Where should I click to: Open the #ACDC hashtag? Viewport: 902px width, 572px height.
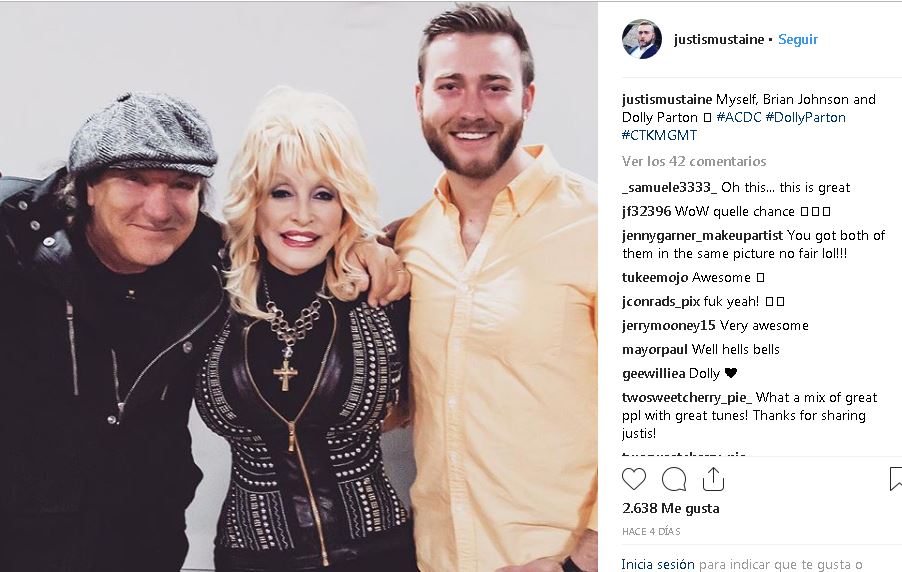click(x=739, y=117)
